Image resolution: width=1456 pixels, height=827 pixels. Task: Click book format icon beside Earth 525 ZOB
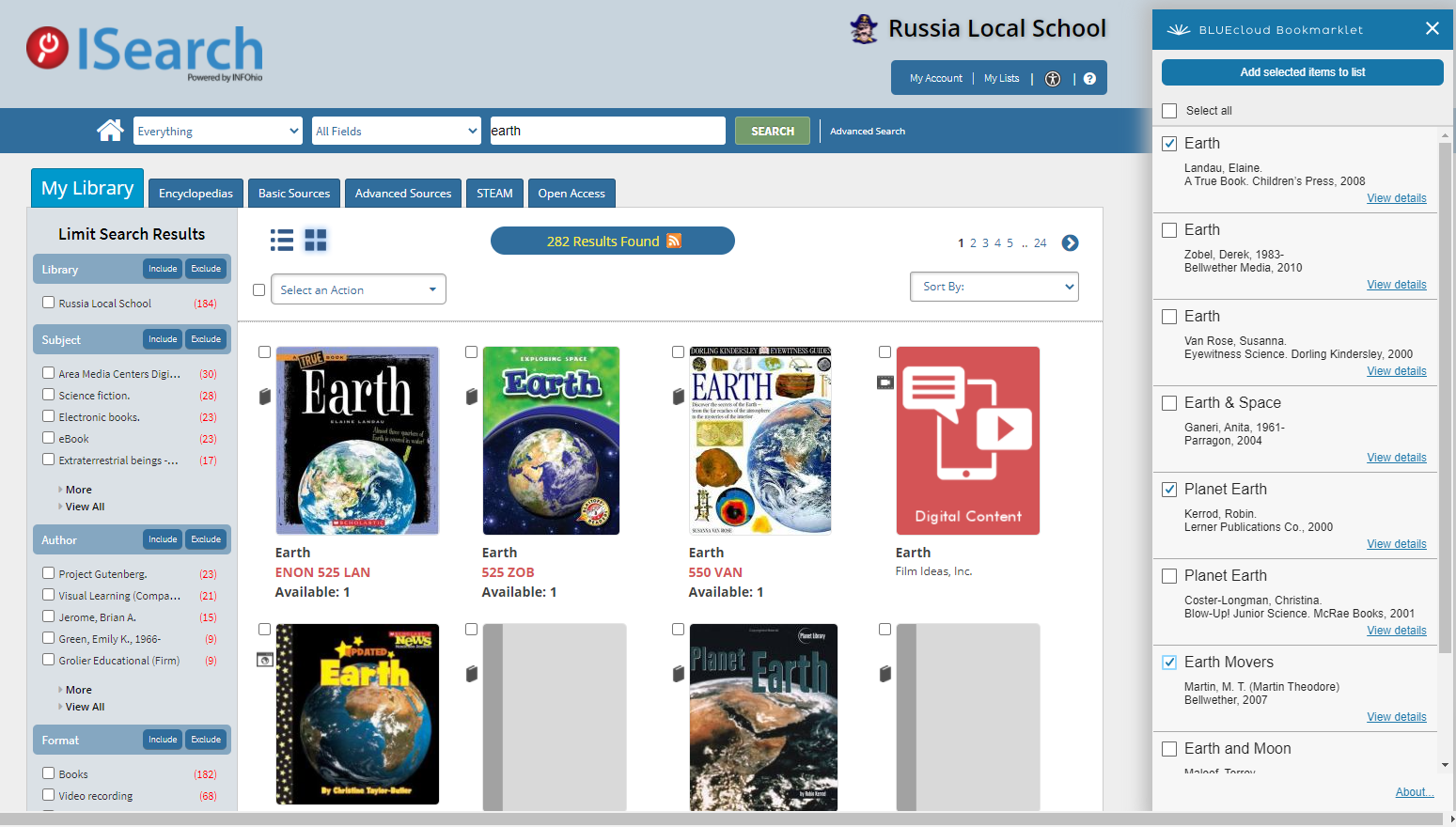(x=472, y=397)
